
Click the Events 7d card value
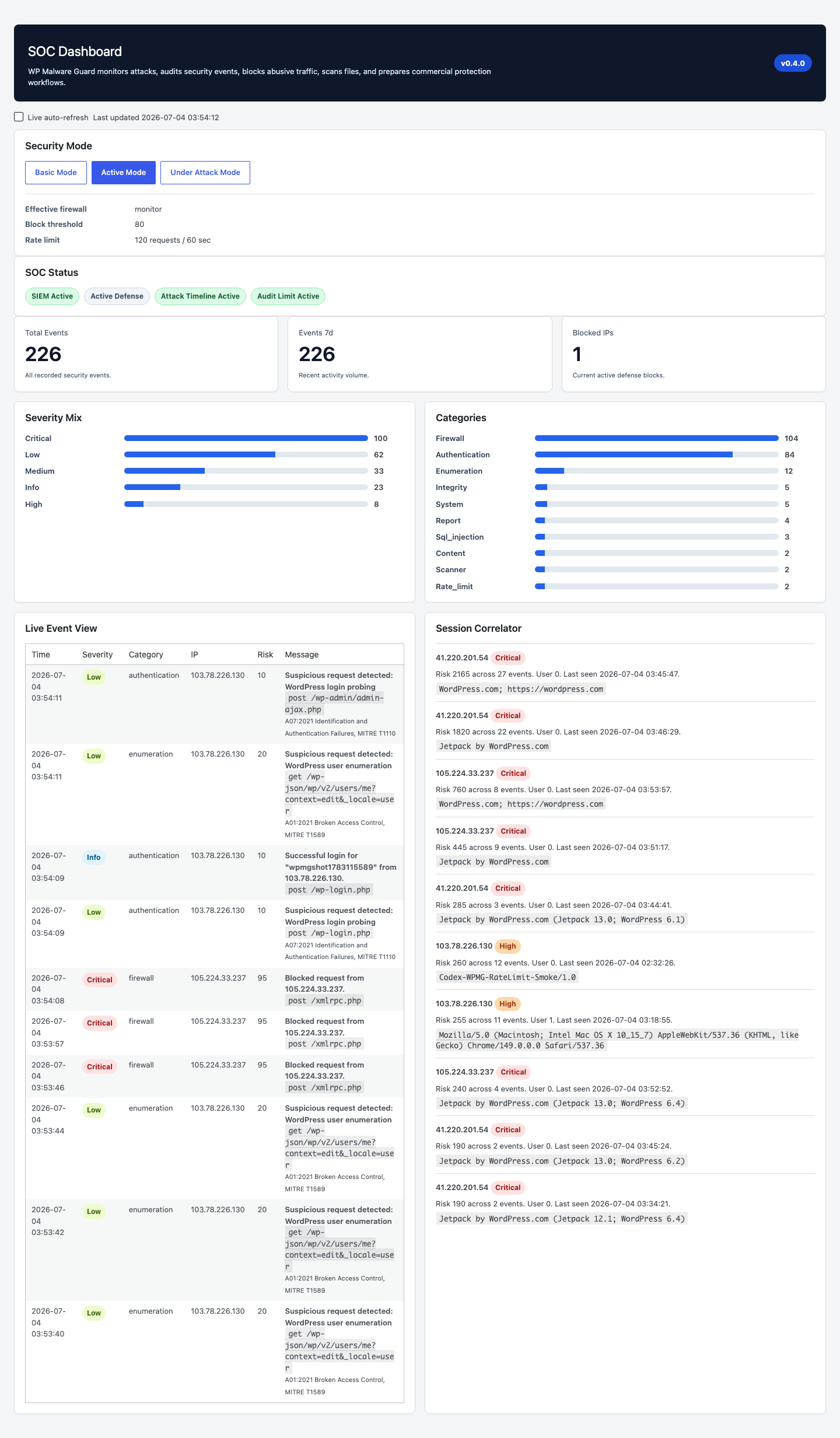317,354
